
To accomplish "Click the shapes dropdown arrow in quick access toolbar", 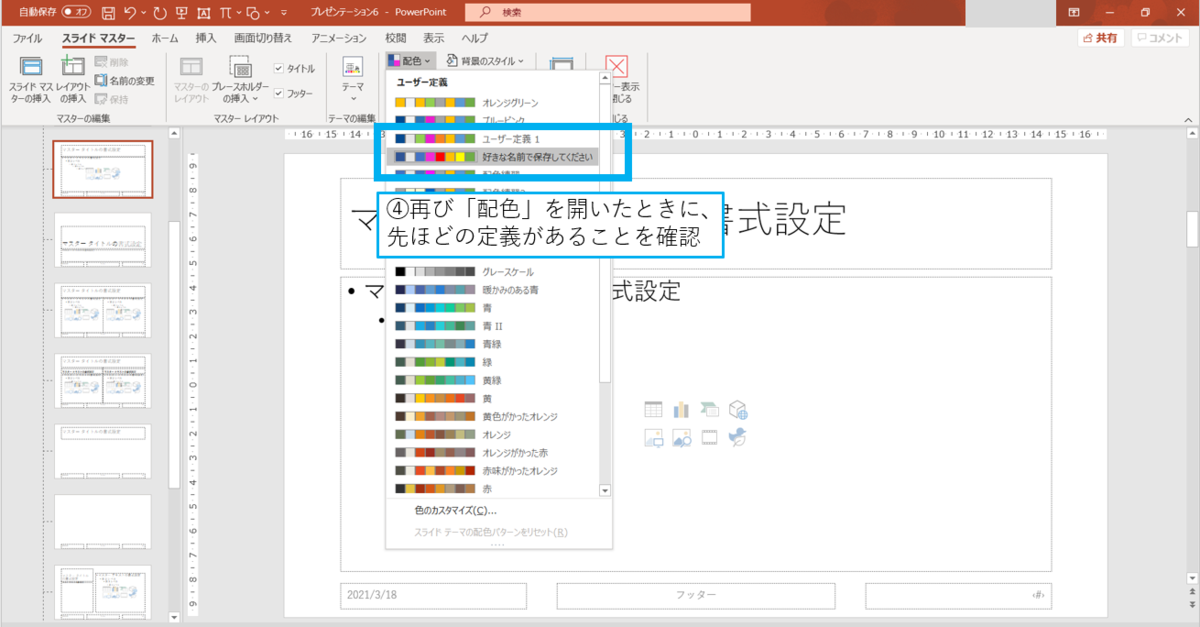I will (x=268, y=13).
